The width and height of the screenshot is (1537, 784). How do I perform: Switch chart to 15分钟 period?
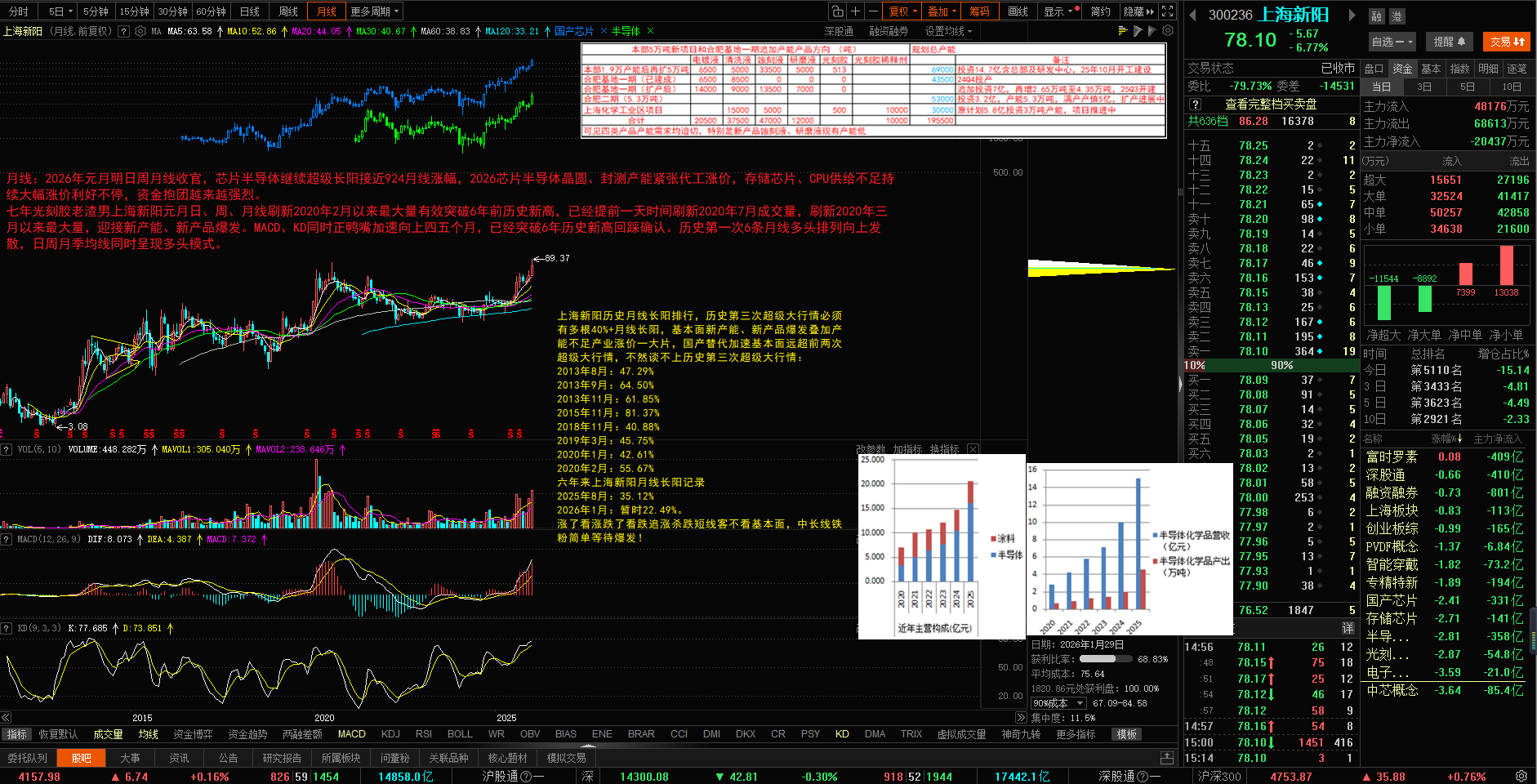click(134, 11)
